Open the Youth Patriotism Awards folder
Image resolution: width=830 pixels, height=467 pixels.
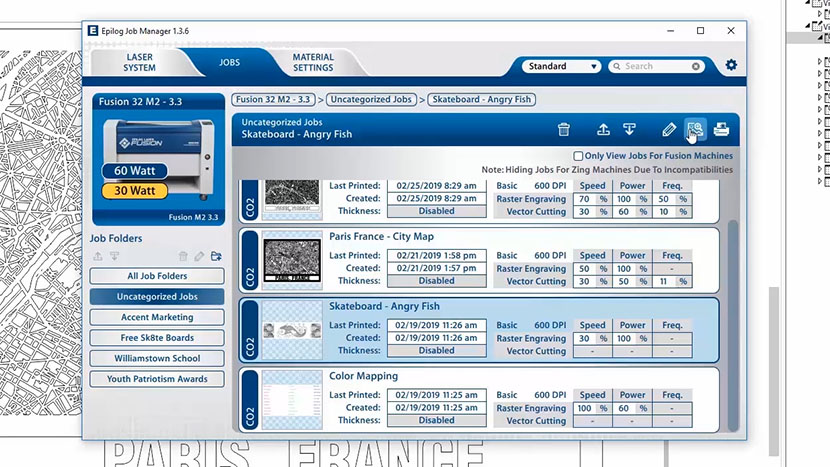159,379
